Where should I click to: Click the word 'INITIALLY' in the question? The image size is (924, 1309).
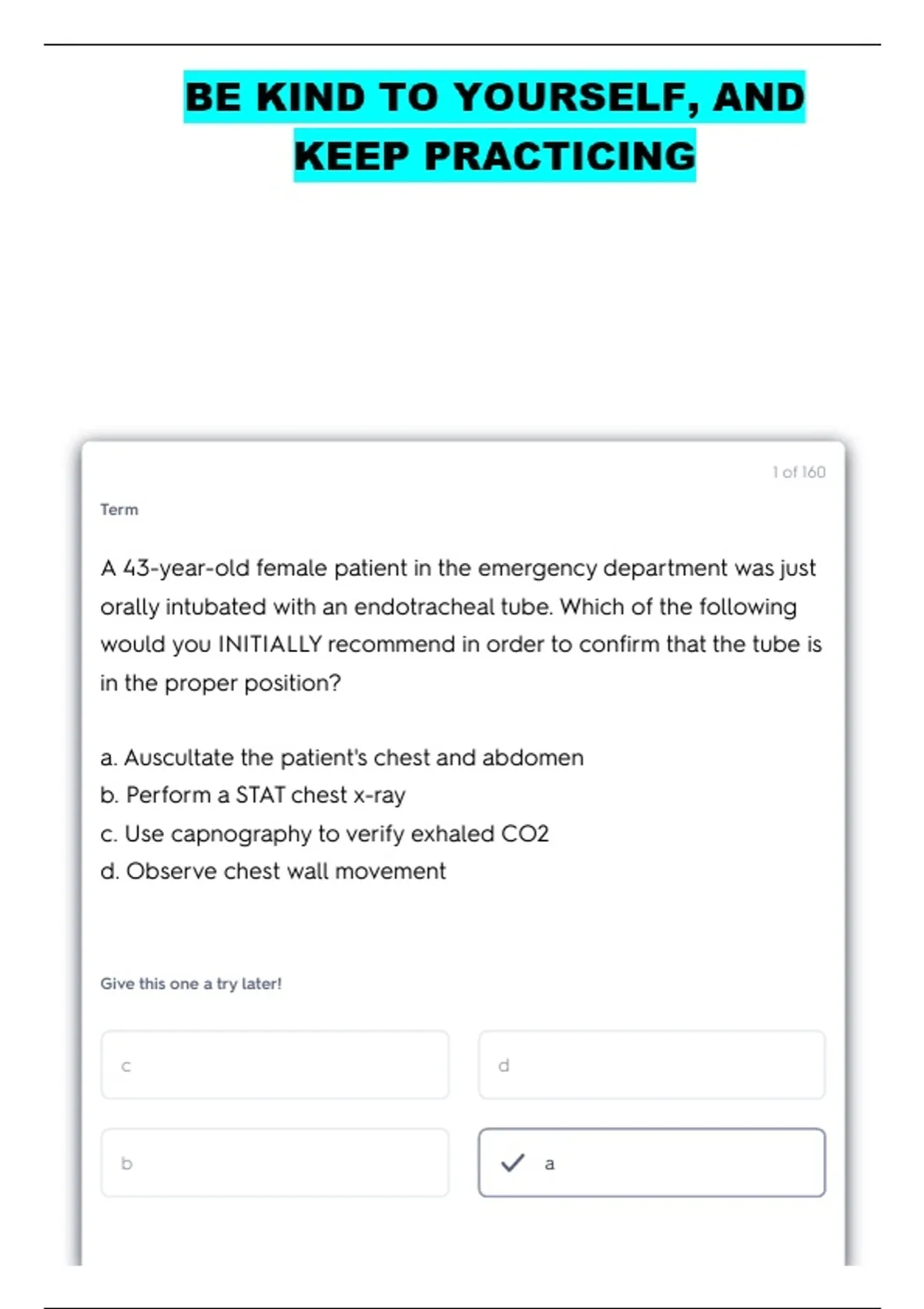tap(269, 644)
